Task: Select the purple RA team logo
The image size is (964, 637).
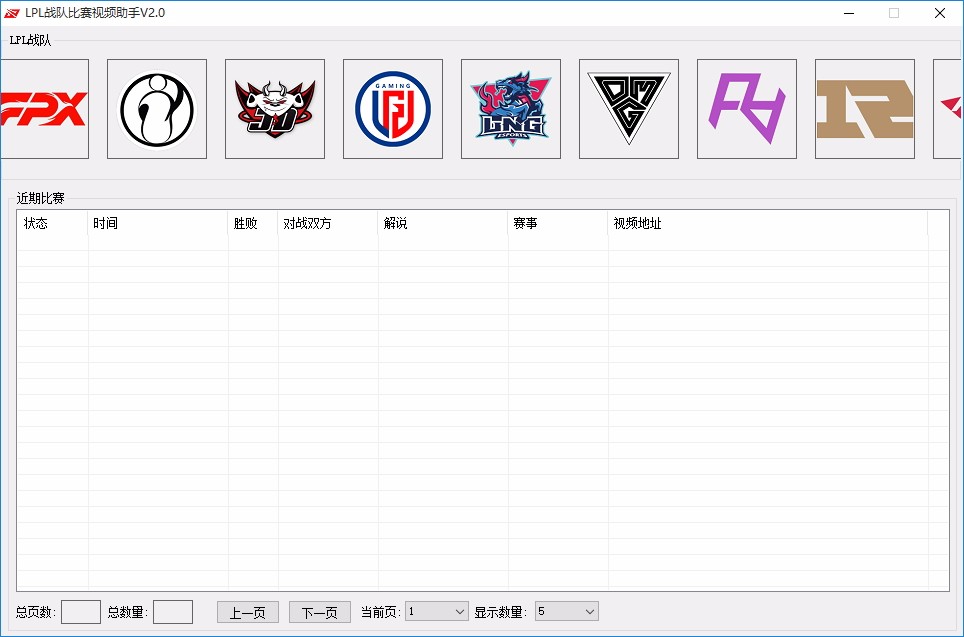Action: pyautogui.click(x=747, y=109)
